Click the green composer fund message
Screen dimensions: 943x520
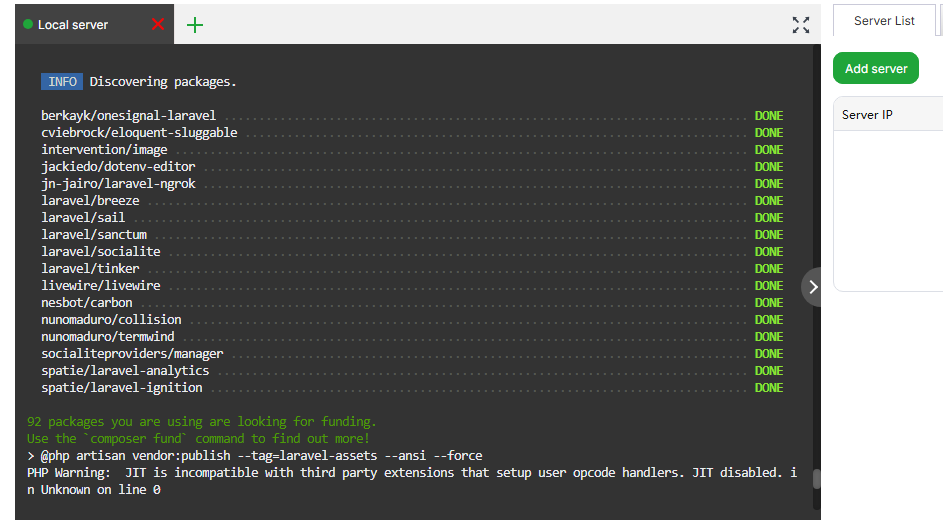(x=198, y=438)
